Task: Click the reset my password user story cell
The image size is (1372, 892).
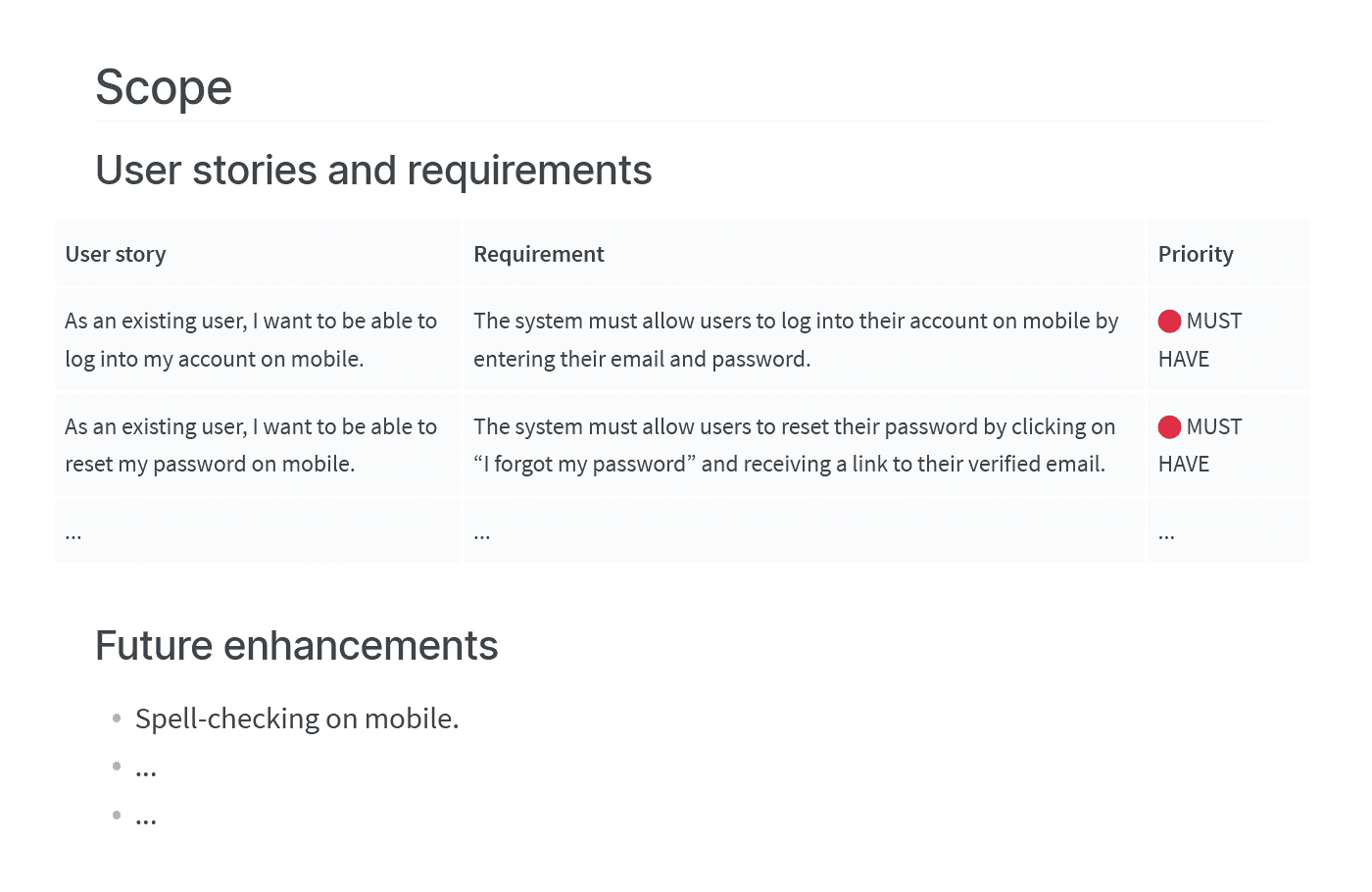Action: tap(251, 446)
